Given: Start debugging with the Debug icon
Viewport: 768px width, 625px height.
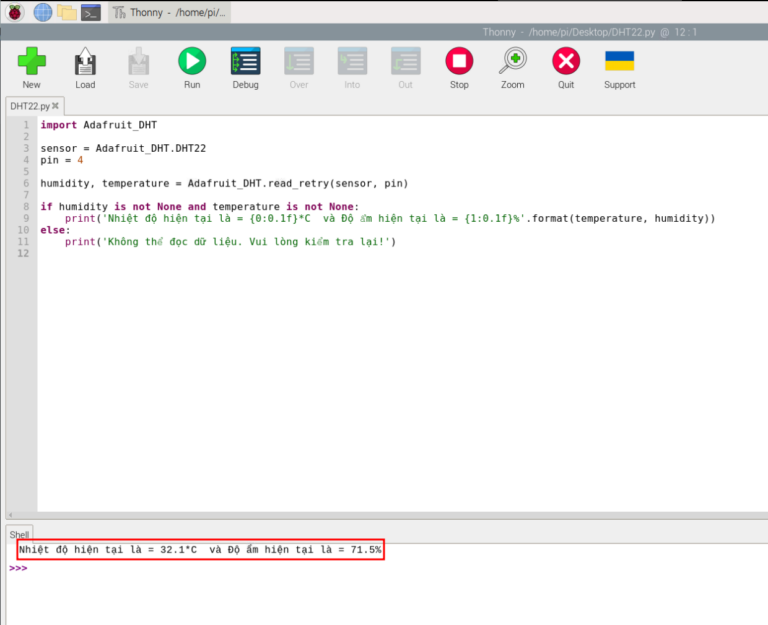Looking at the screenshot, I should (245, 62).
